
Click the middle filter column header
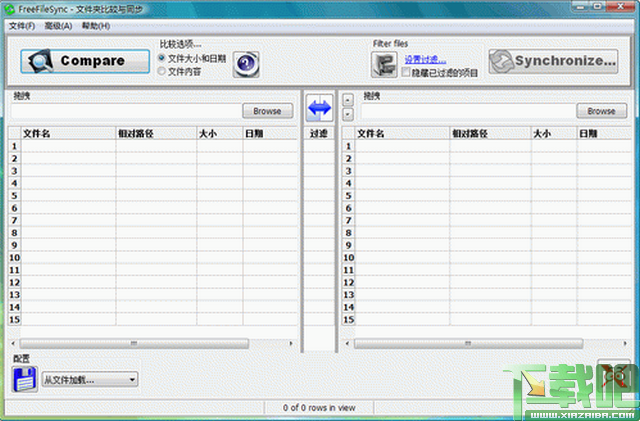(x=319, y=133)
